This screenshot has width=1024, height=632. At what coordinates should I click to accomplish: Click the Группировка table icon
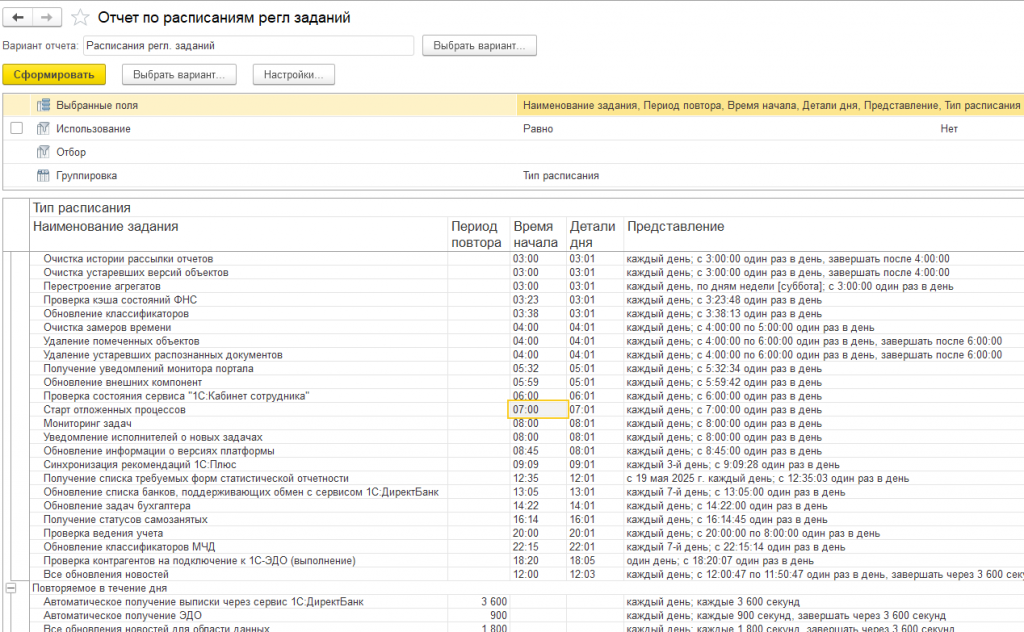click(43, 176)
